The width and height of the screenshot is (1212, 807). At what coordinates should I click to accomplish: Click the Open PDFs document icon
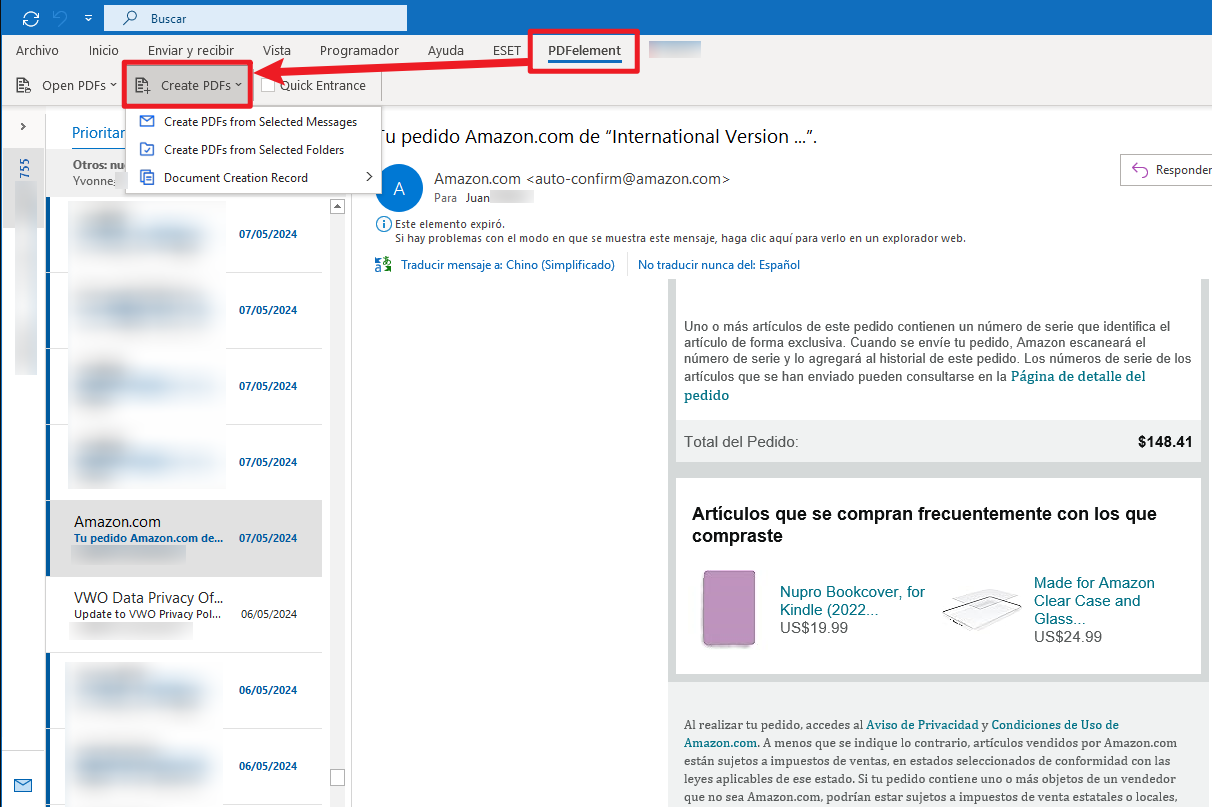click(x=24, y=85)
